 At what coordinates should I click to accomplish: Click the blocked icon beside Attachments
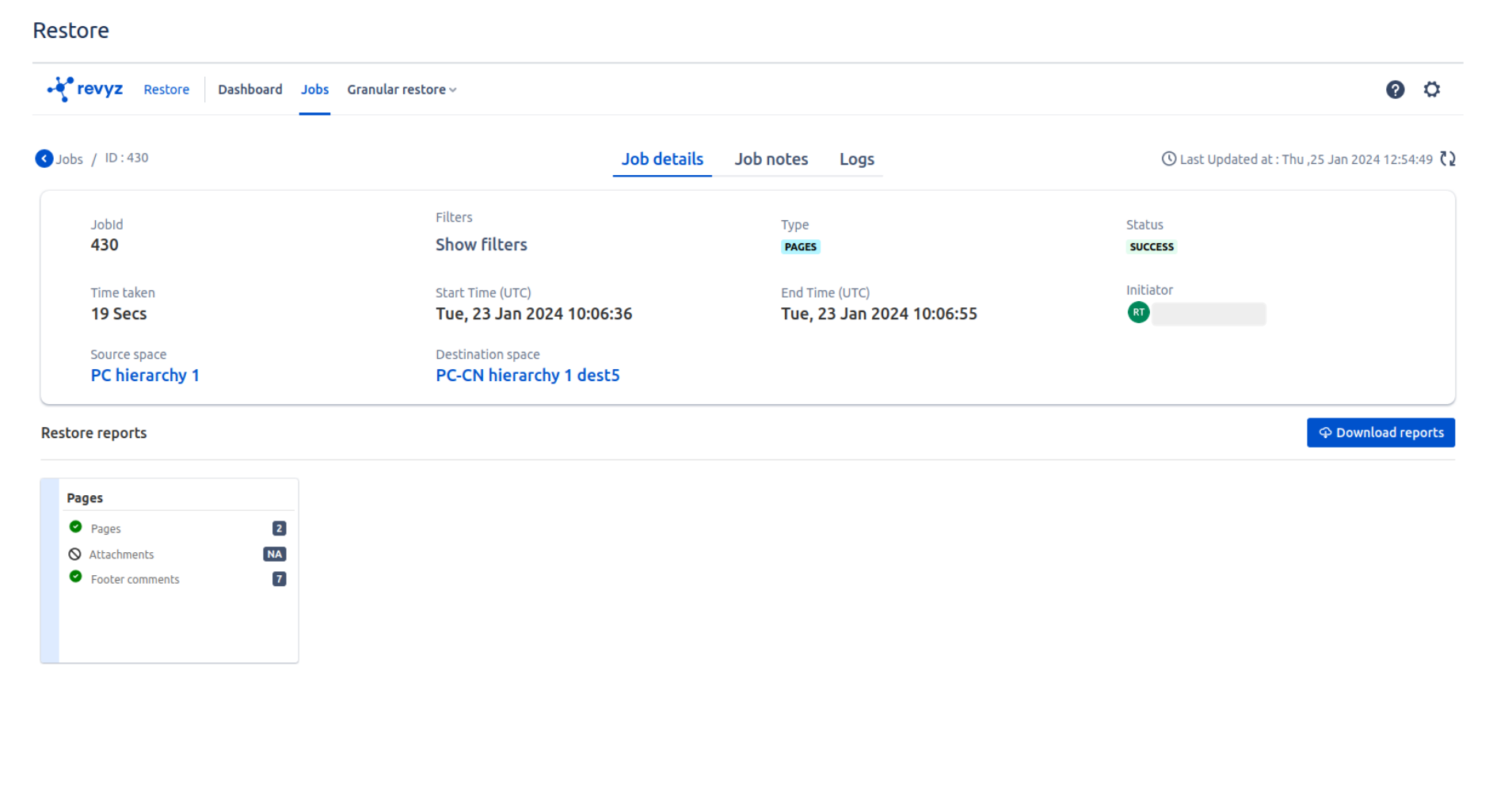(x=75, y=555)
